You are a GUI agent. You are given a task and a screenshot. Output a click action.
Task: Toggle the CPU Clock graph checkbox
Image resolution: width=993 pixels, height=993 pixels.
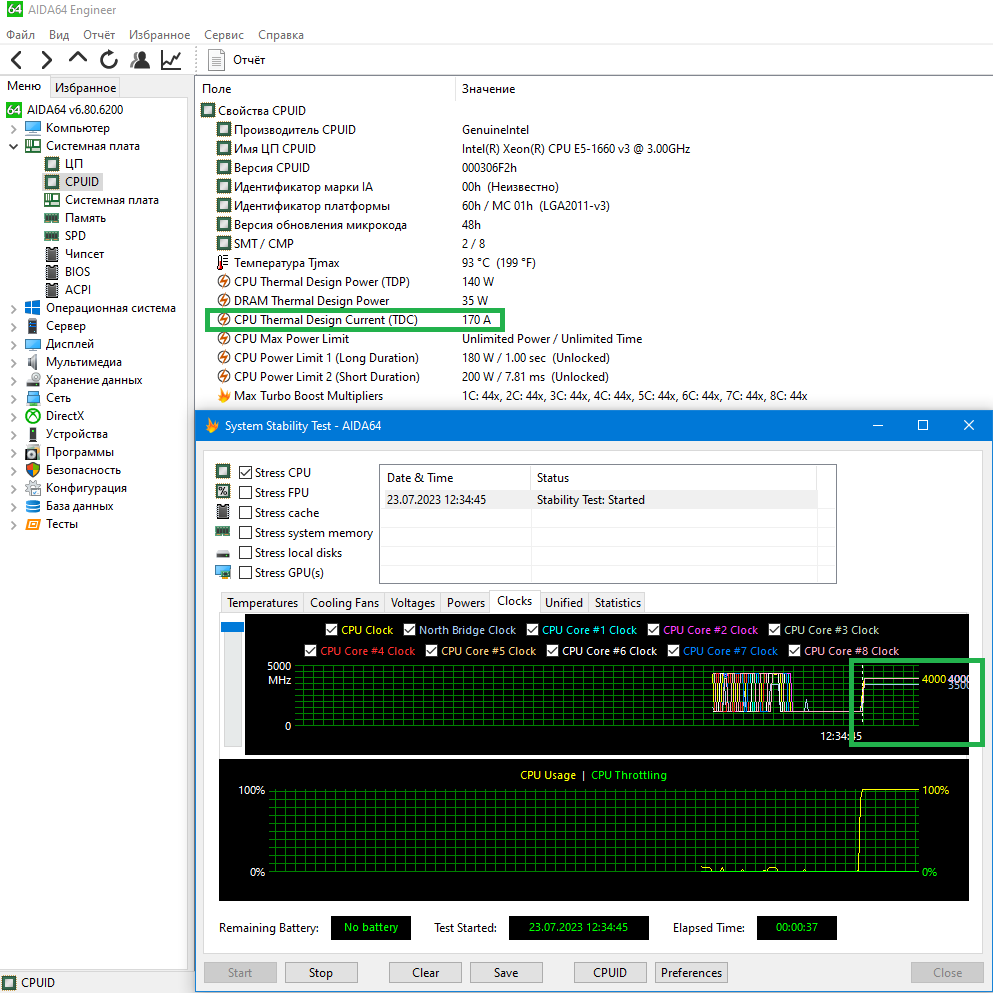[x=331, y=629]
